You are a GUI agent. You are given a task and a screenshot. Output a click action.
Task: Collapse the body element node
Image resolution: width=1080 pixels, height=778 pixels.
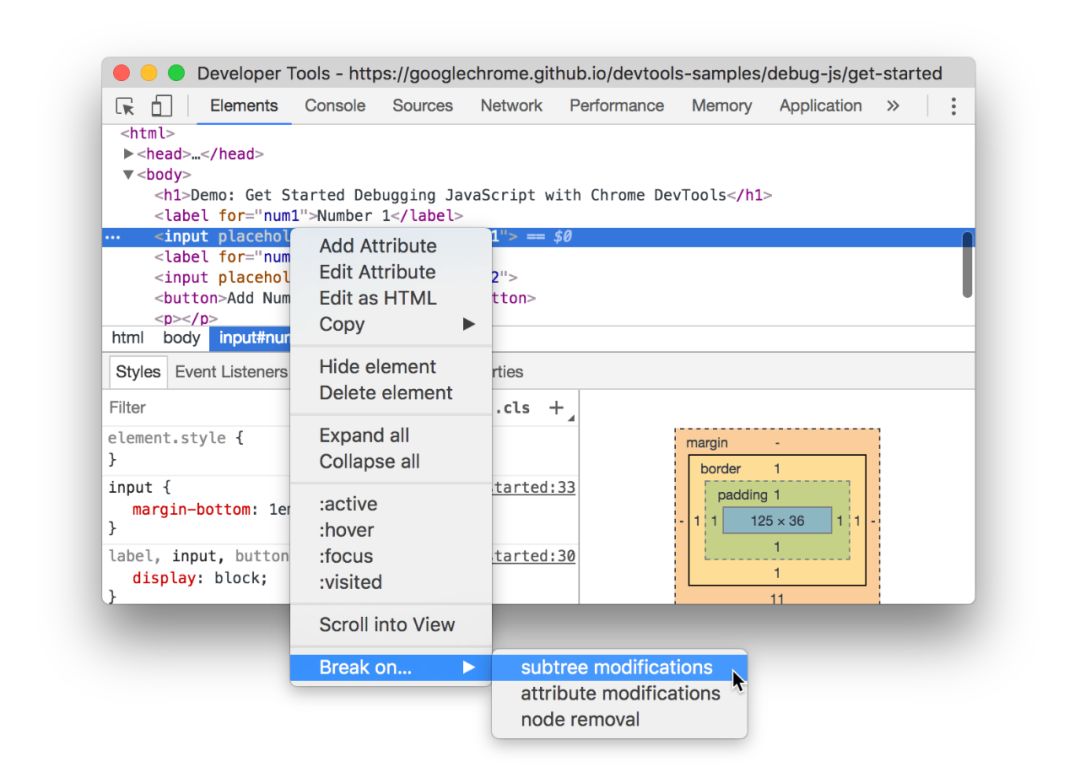(x=128, y=174)
